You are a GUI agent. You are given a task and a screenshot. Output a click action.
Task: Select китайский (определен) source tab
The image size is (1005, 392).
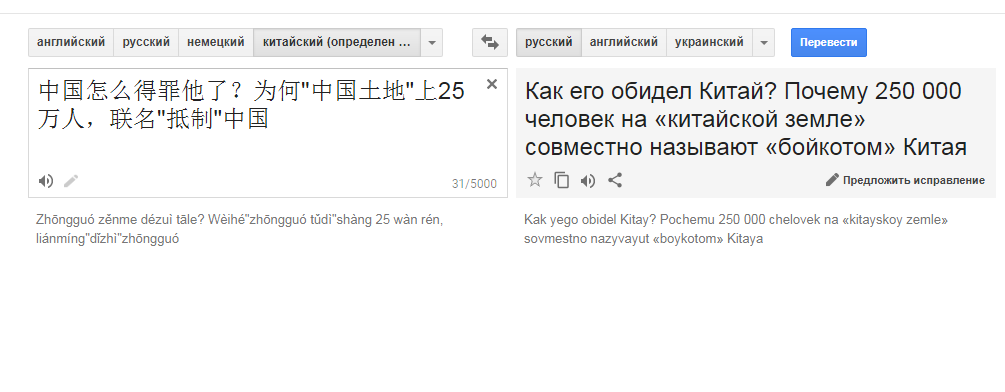click(337, 43)
